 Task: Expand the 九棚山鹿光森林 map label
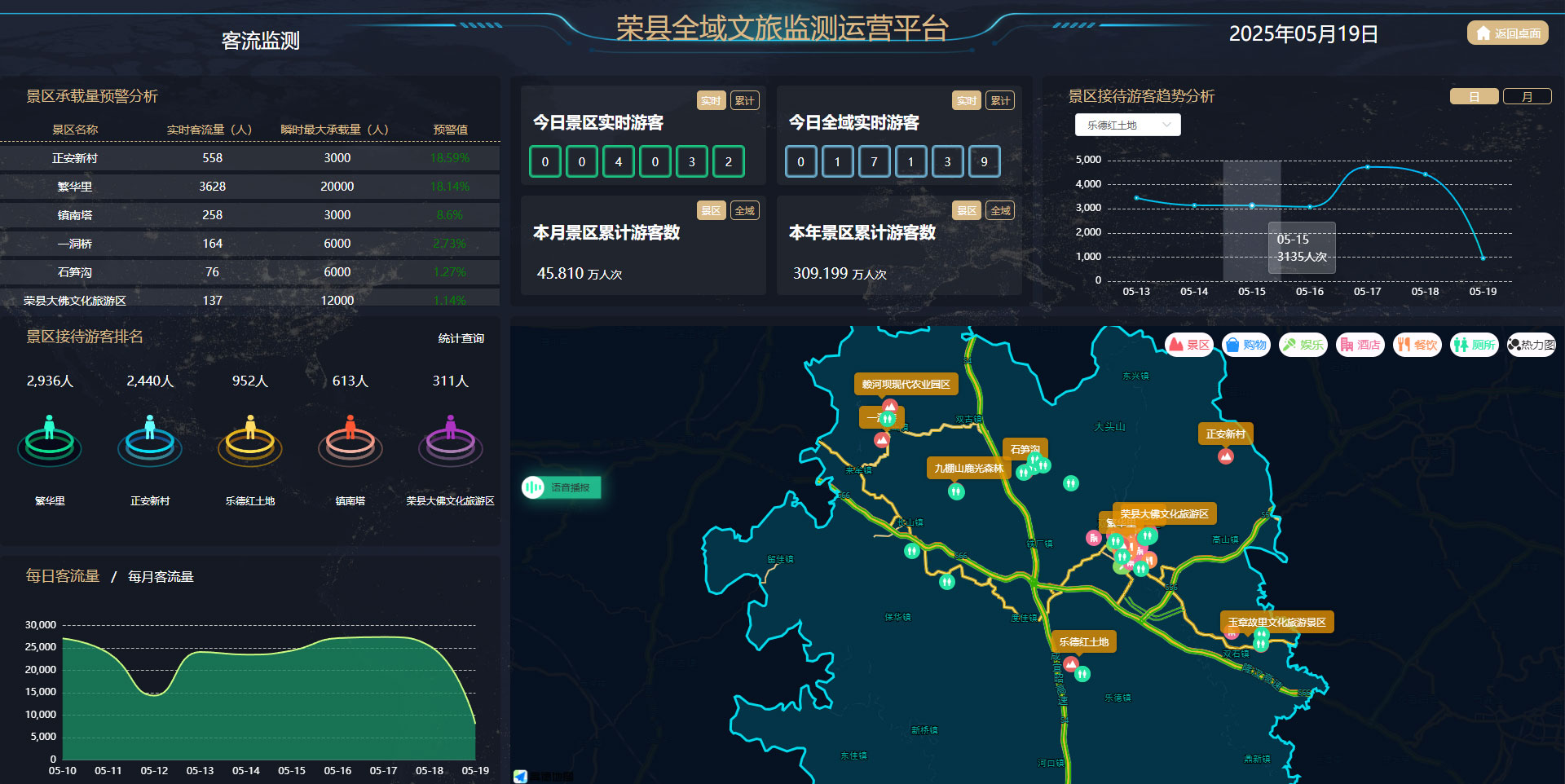click(968, 469)
